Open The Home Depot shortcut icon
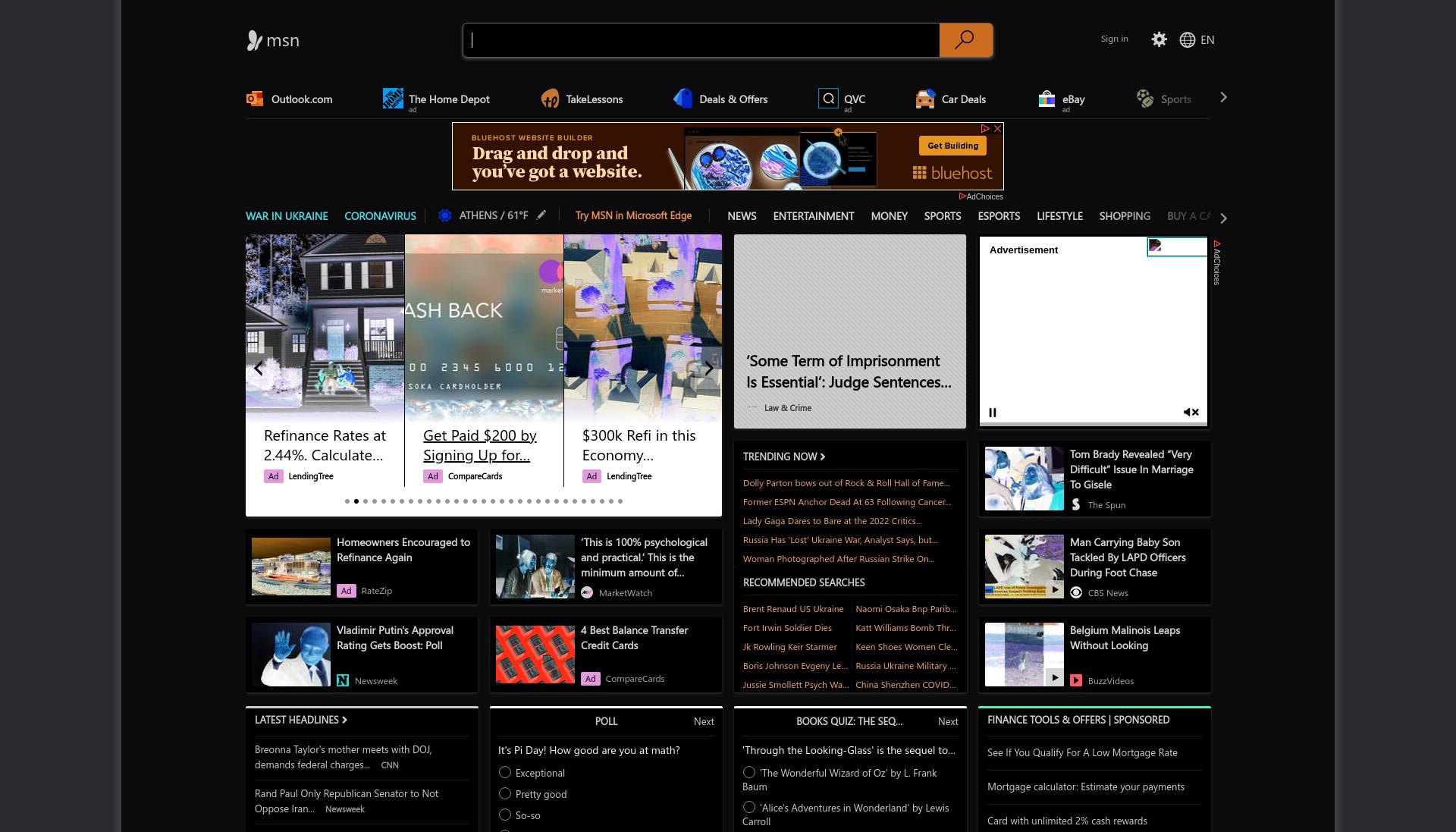Viewport: 1456px width, 832px height. [393, 99]
